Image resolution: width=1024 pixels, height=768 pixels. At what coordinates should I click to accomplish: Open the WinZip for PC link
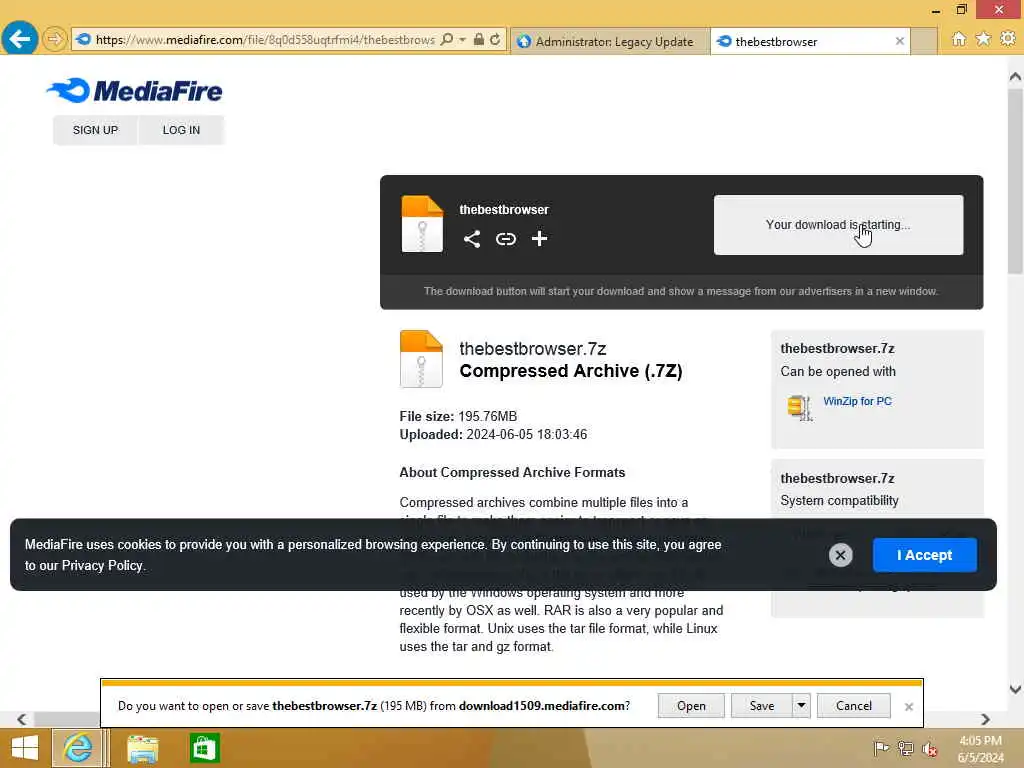coord(857,401)
